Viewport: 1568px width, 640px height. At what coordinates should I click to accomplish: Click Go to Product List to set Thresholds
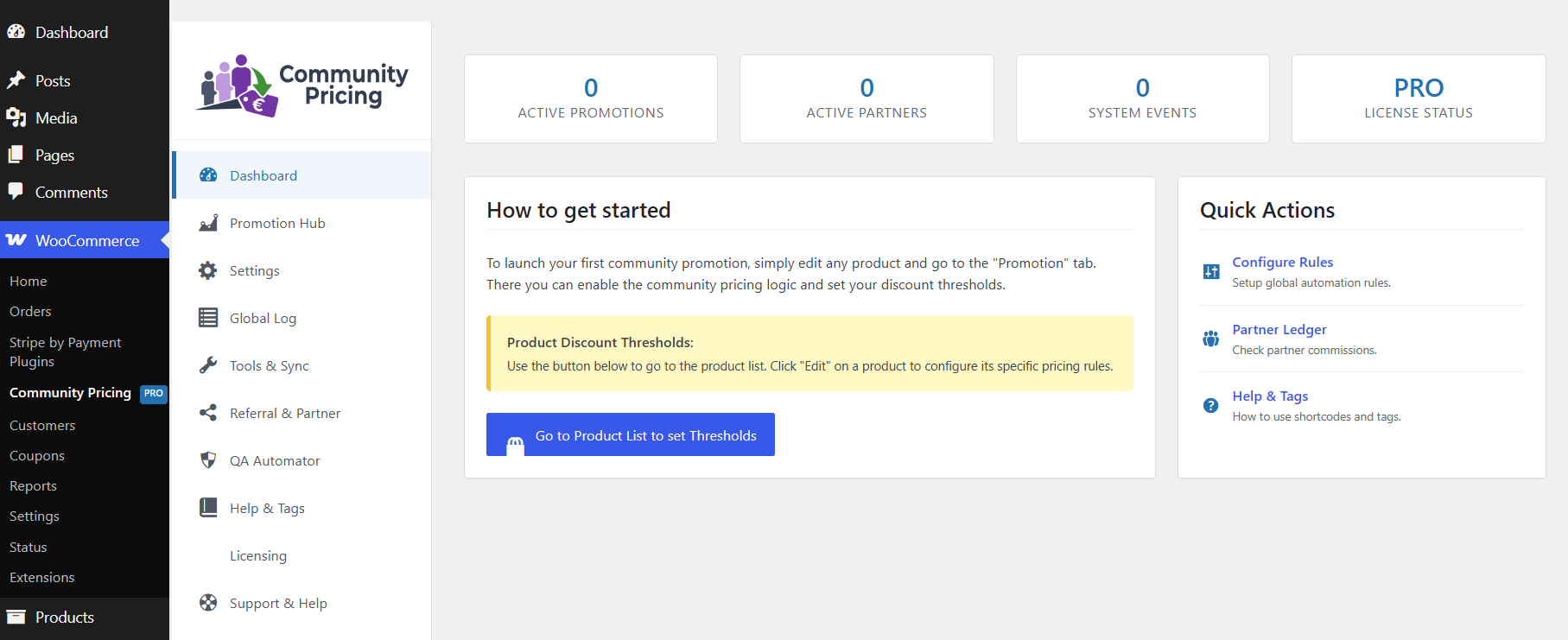pos(631,434)
